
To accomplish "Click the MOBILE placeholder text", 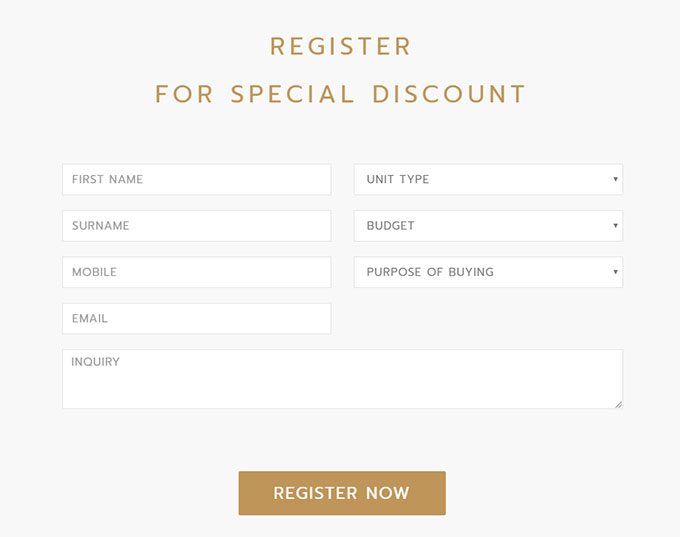I will tap(95, 272).
